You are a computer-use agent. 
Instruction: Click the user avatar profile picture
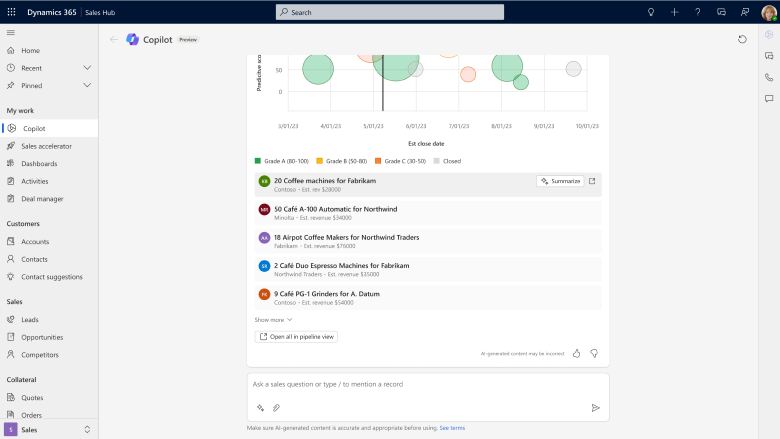[x=769, y=12]
